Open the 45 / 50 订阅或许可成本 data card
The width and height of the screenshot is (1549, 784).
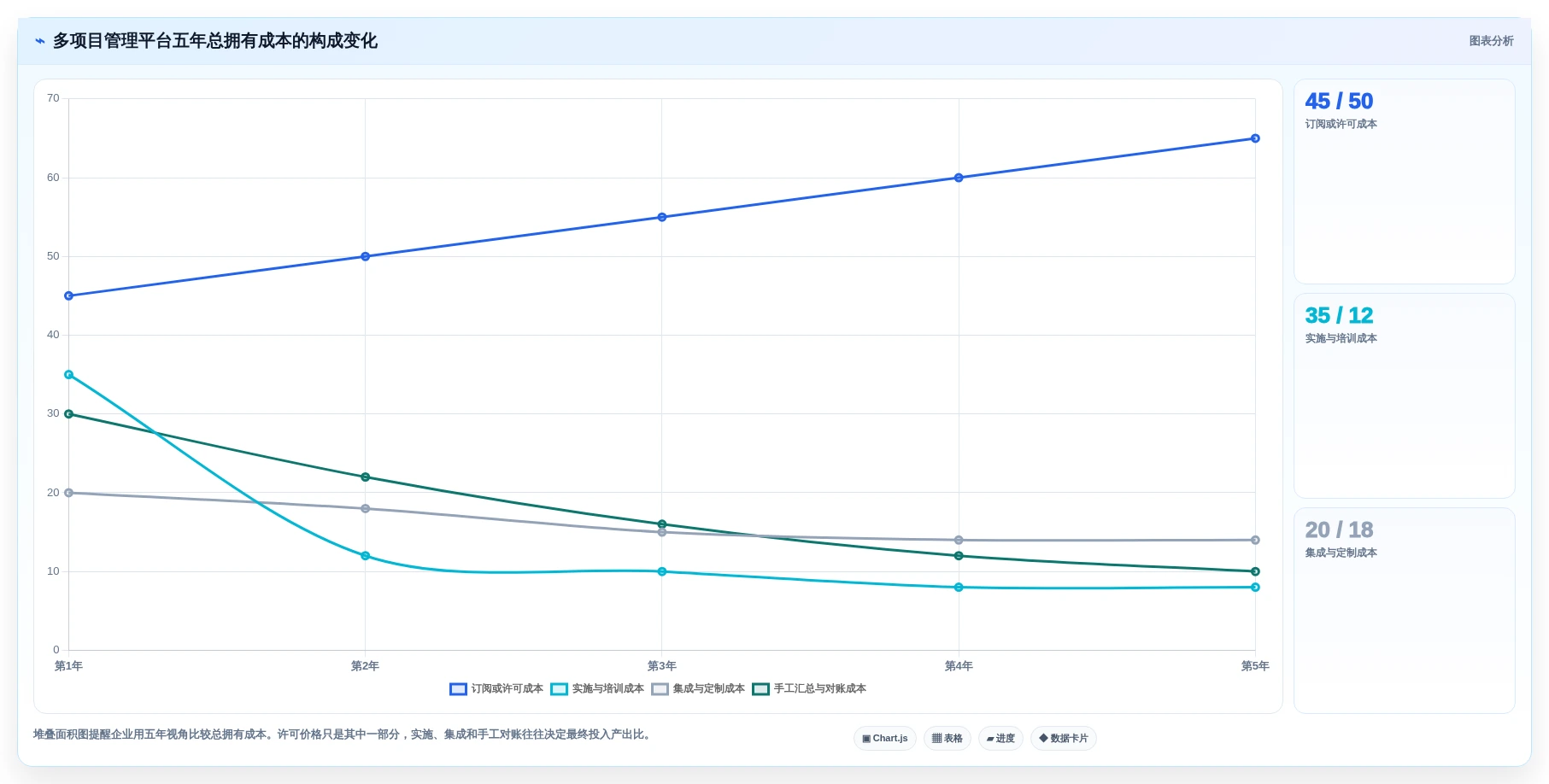tap(1404, 182)
